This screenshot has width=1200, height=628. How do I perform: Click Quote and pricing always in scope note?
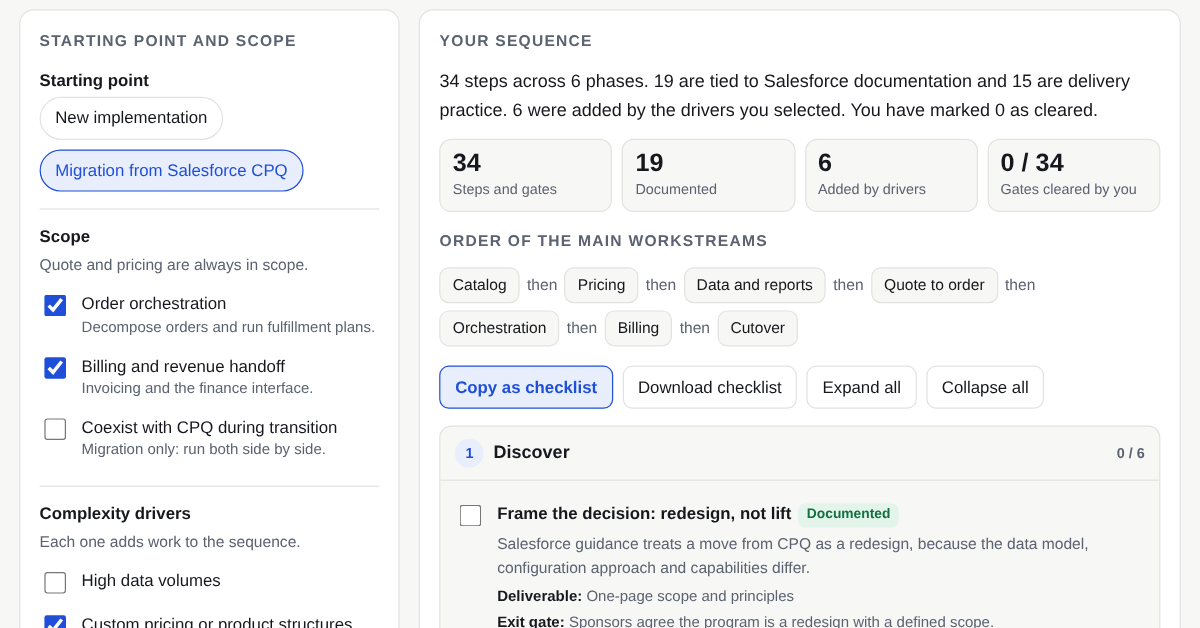point(174,265)
